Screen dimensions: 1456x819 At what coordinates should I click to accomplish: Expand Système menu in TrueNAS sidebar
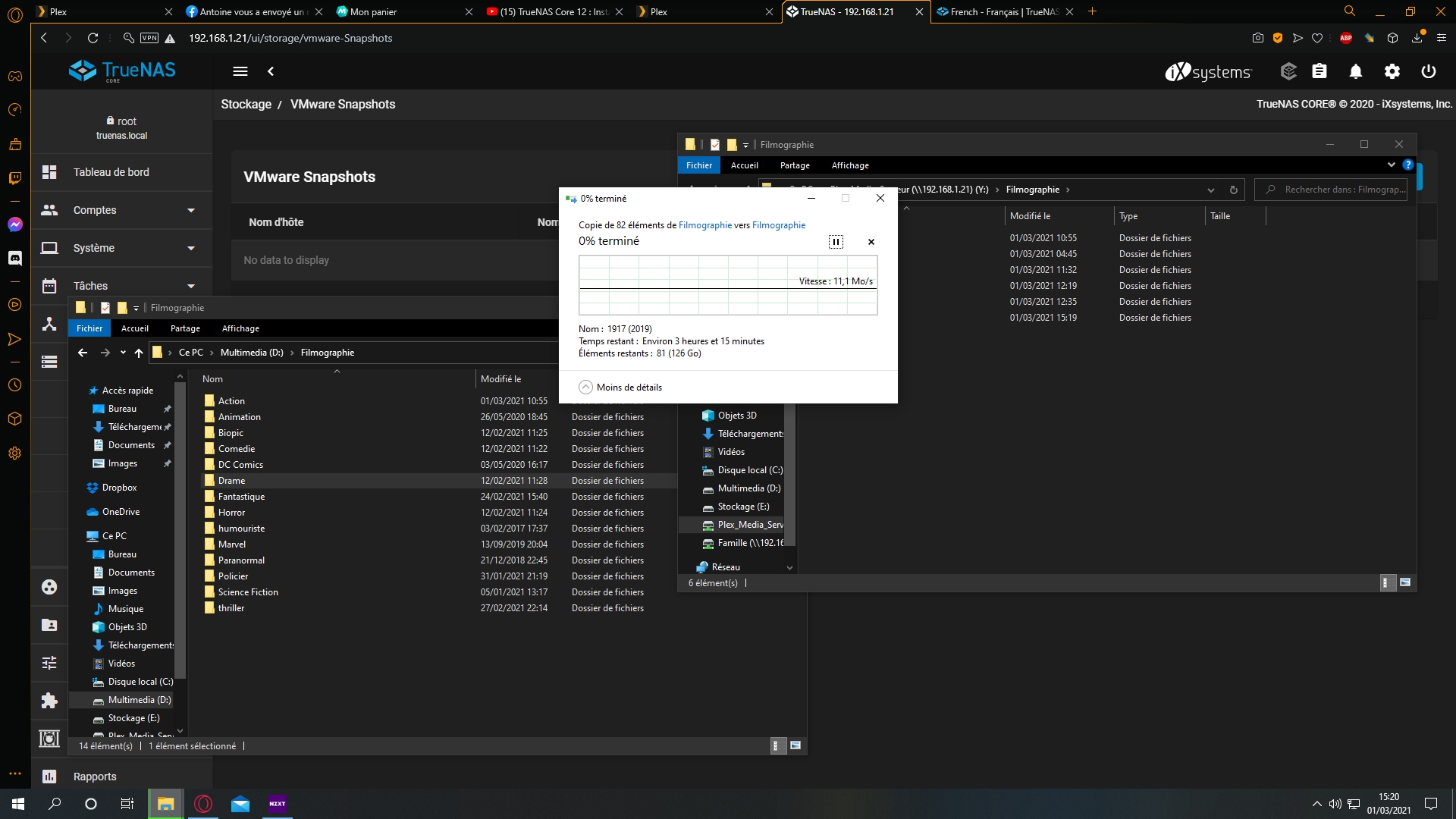coord(122,248)
